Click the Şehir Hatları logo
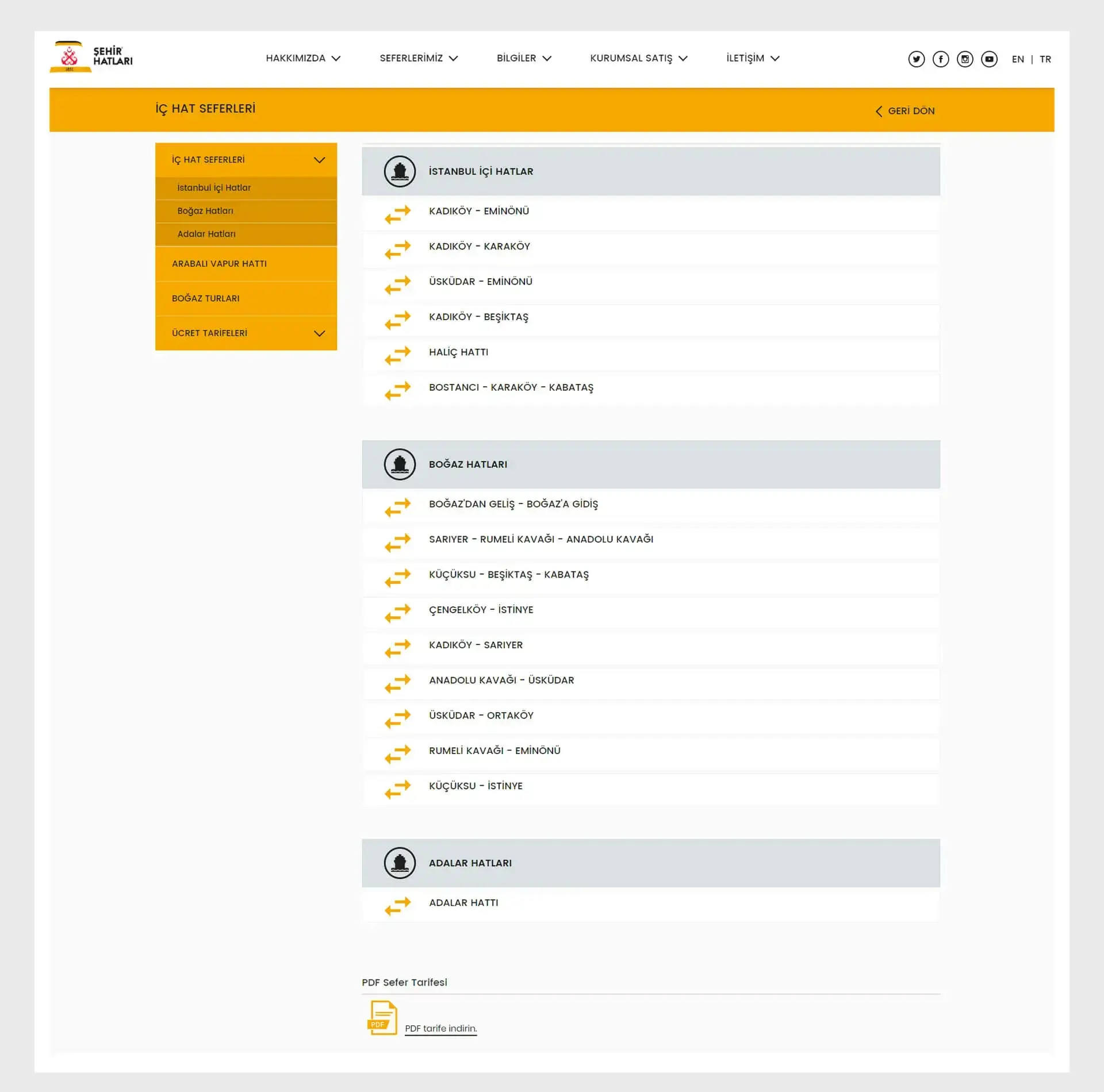The image size is (1104, 1092). point(91,57)
